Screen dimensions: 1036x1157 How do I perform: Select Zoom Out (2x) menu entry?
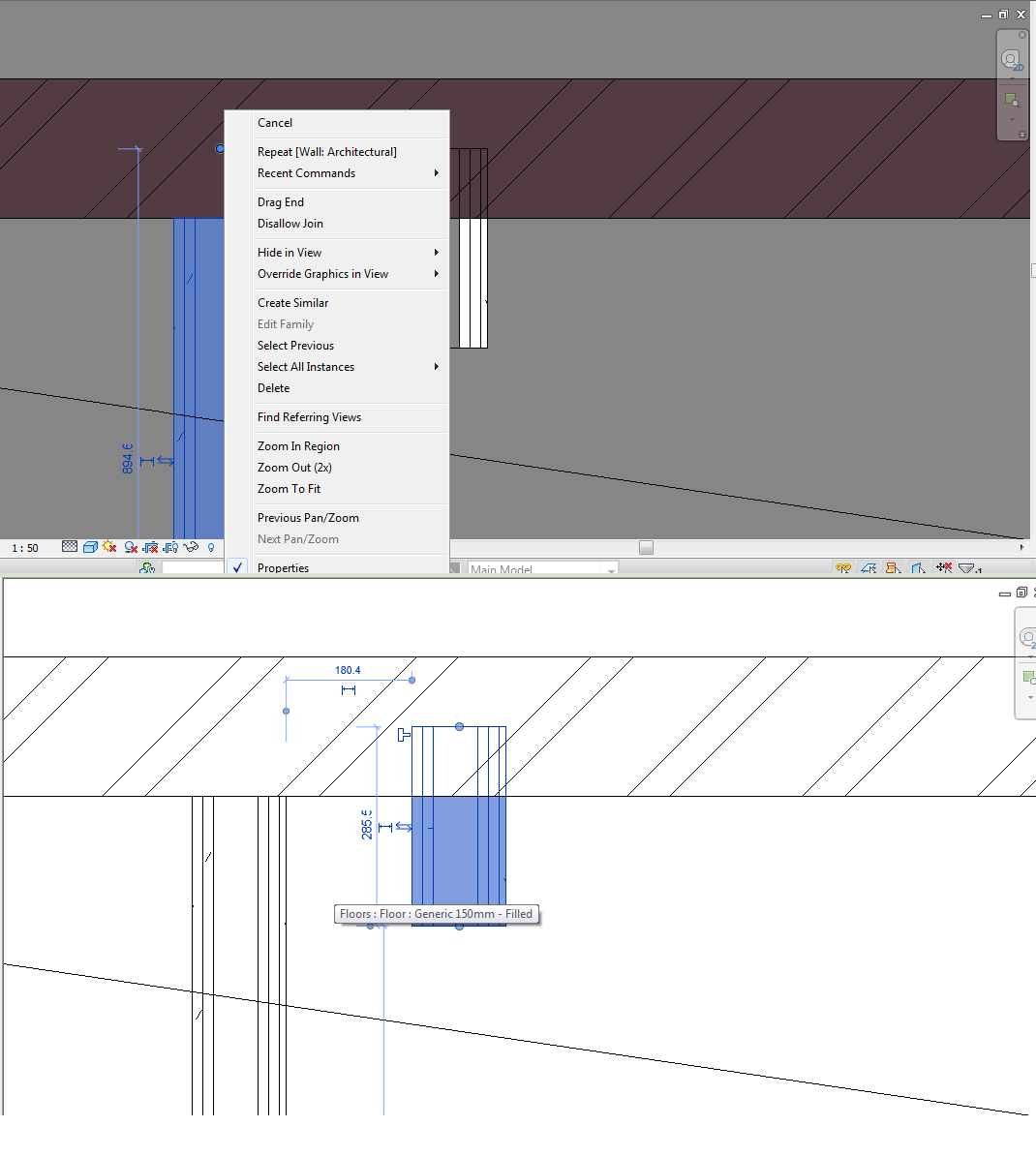pos(337,467)
